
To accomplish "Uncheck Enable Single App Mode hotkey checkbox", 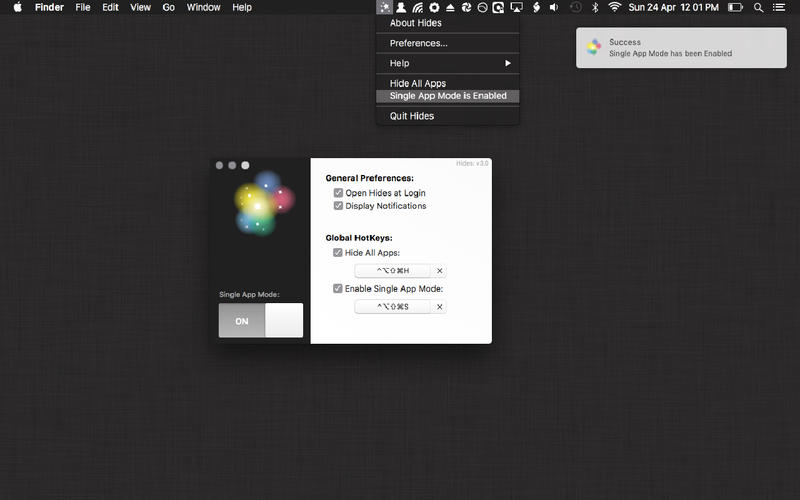I will pos(338,289).
